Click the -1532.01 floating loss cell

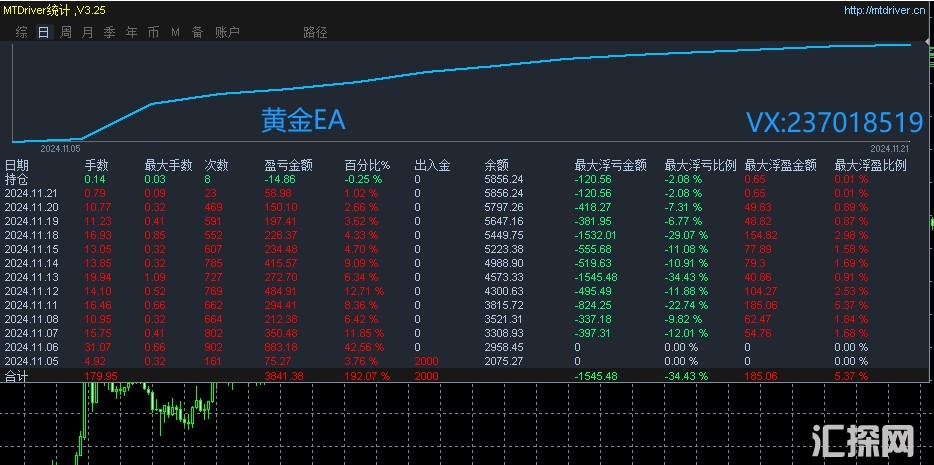coord(595,235)
